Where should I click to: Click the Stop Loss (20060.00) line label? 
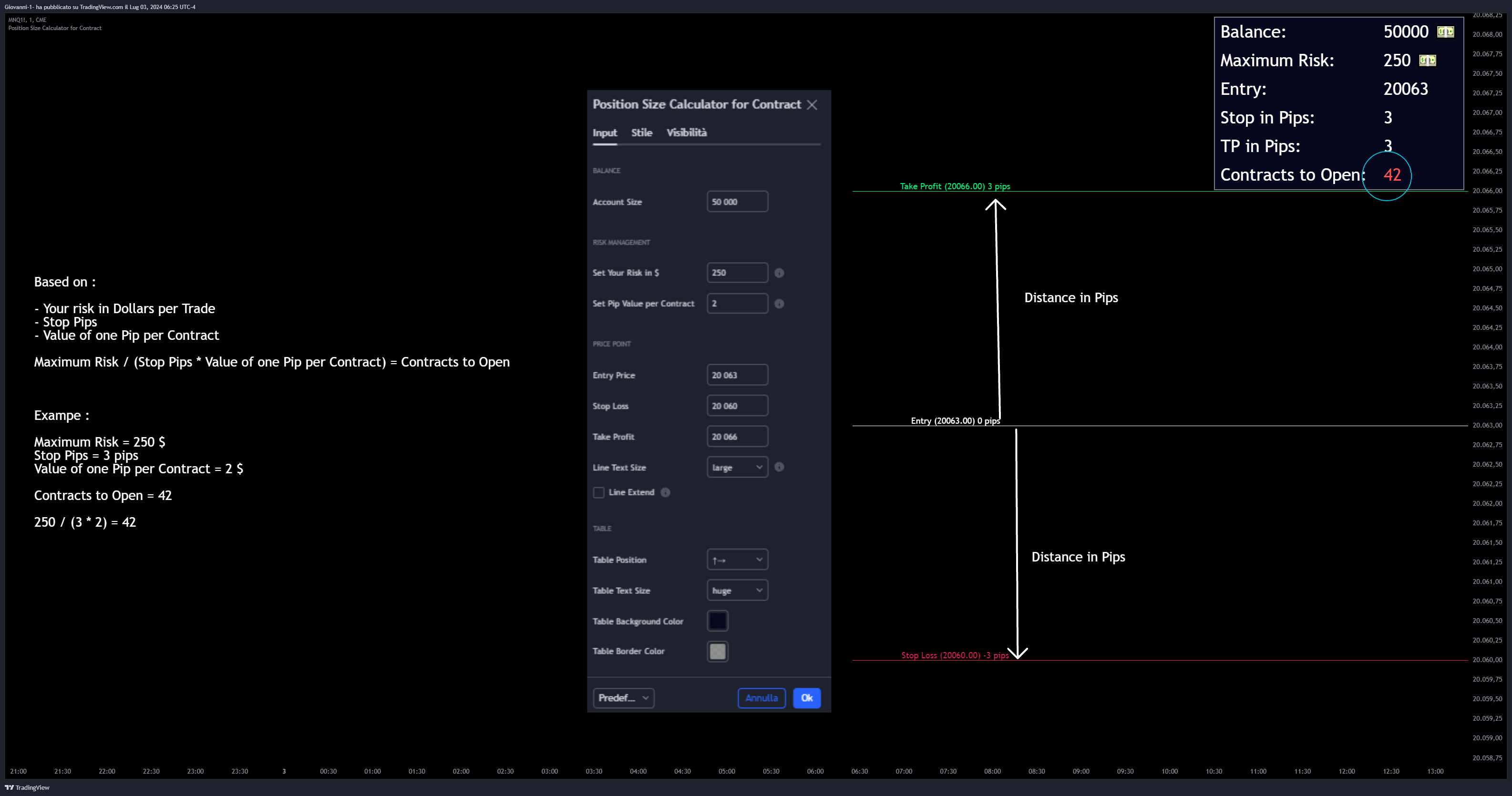click(955, 655)
